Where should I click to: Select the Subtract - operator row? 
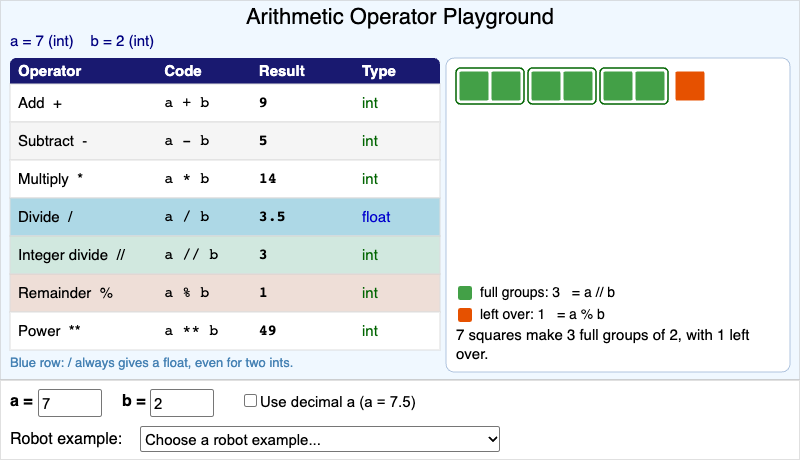[225, 141]
